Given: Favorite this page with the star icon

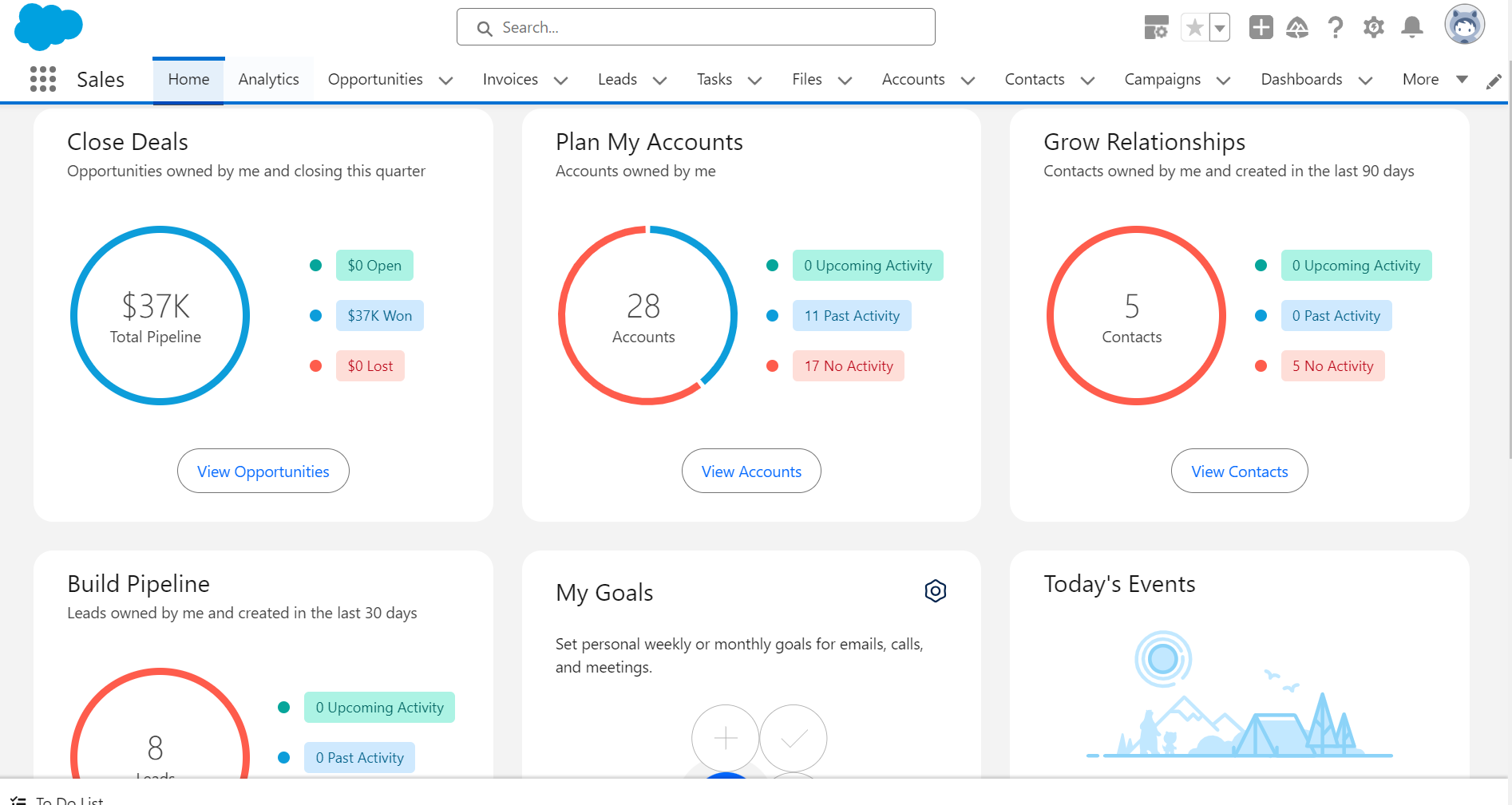Looking at the screenshot, I should point(1194,28).
